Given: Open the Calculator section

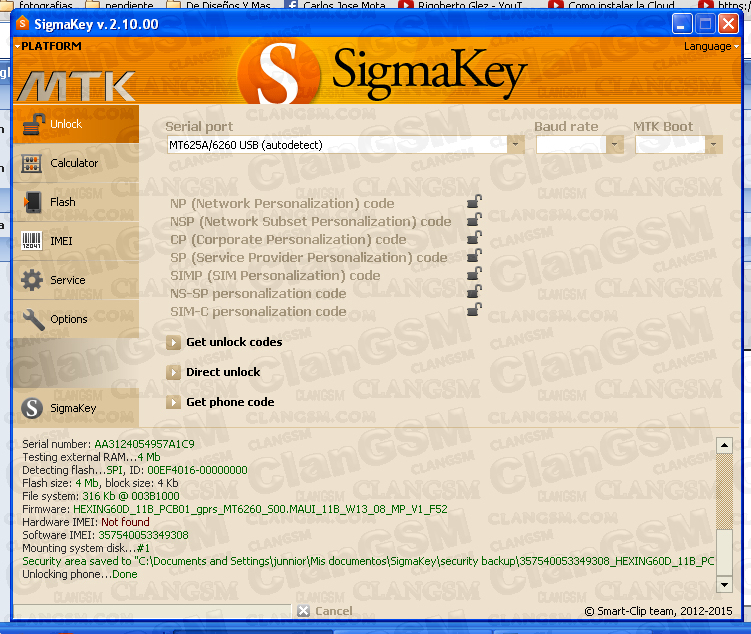Looking at the screenshot, I should (76, 163).
